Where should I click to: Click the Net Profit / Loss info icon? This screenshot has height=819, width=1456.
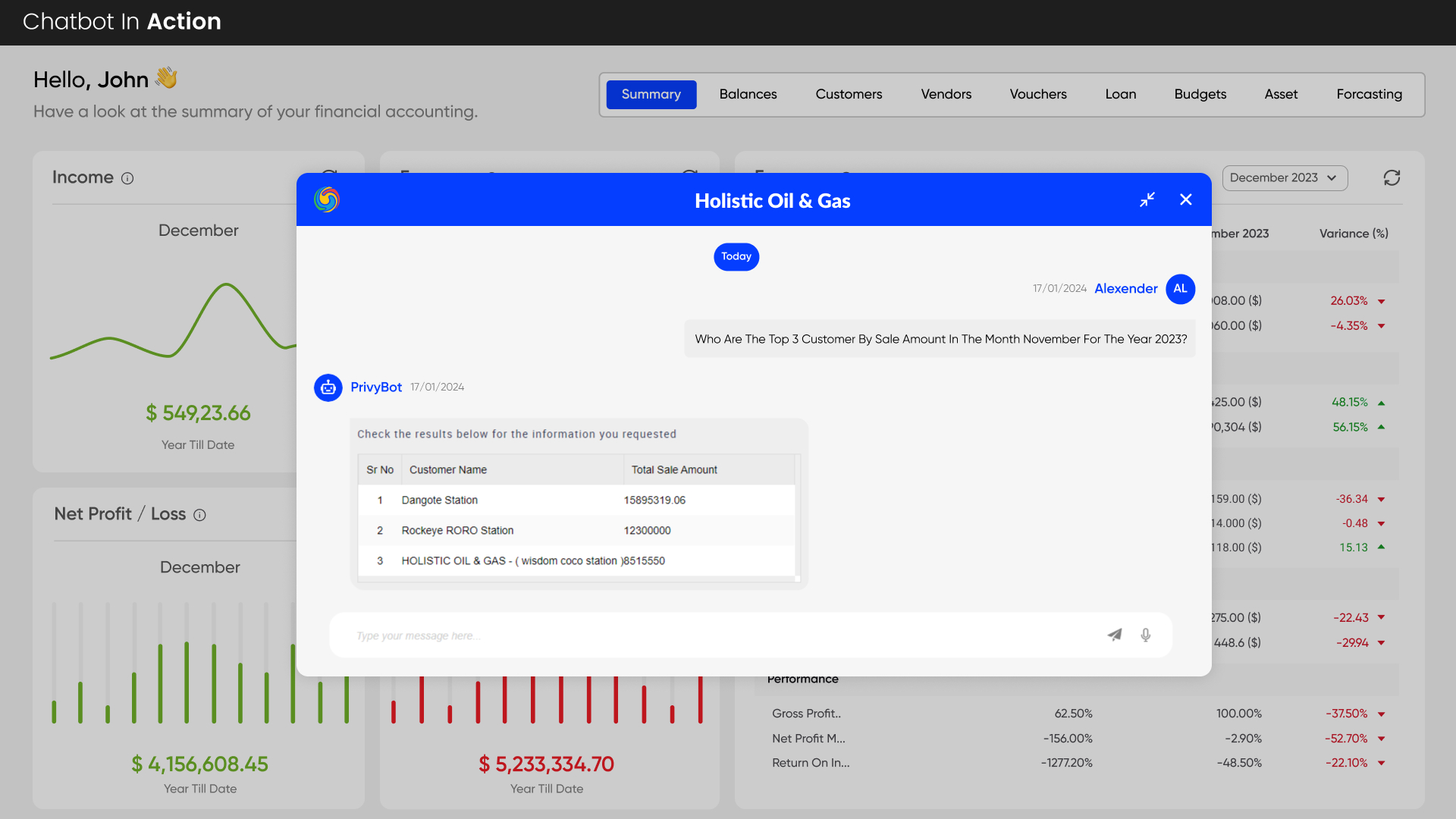(199, 515)
